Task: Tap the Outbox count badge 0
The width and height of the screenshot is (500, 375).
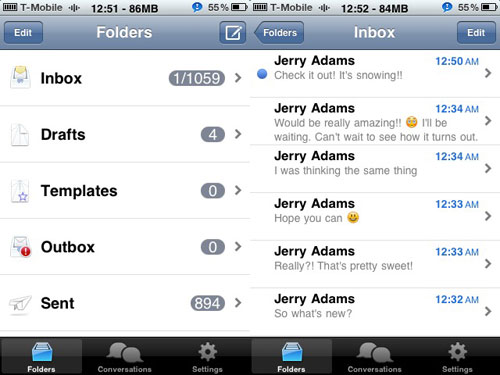Action: point(213,247)
